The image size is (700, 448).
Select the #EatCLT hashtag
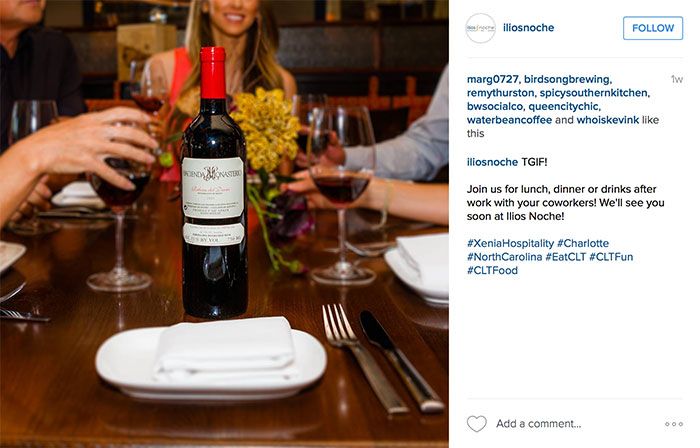tap(567, 257)
